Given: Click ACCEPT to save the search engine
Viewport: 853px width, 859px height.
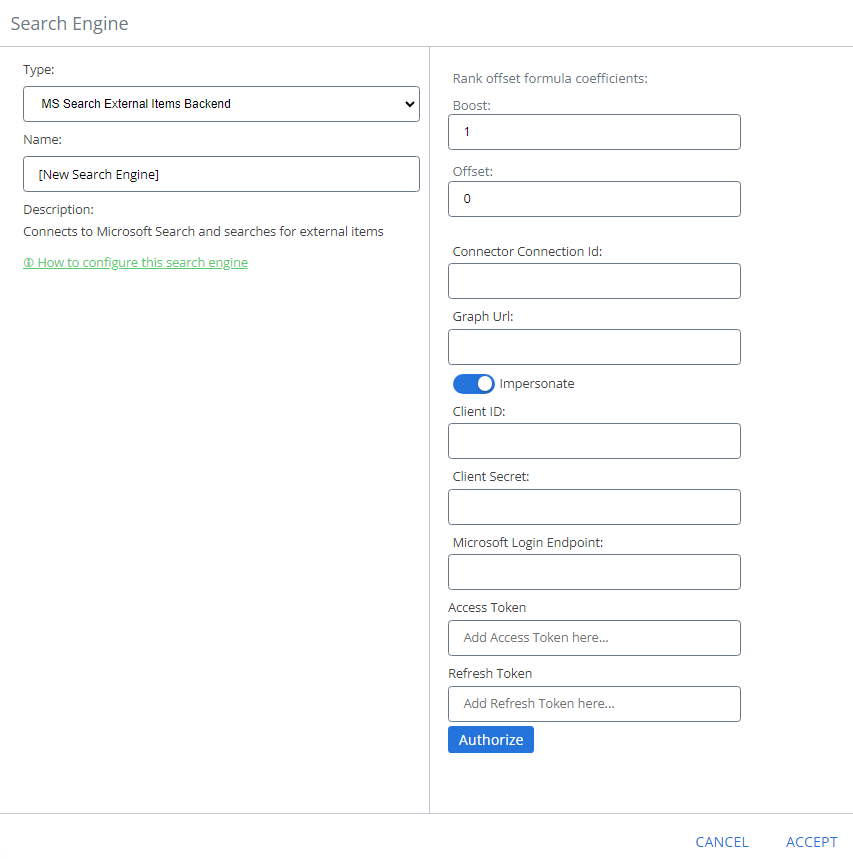Looking at the screenshot, I should [x=811, y=842].
